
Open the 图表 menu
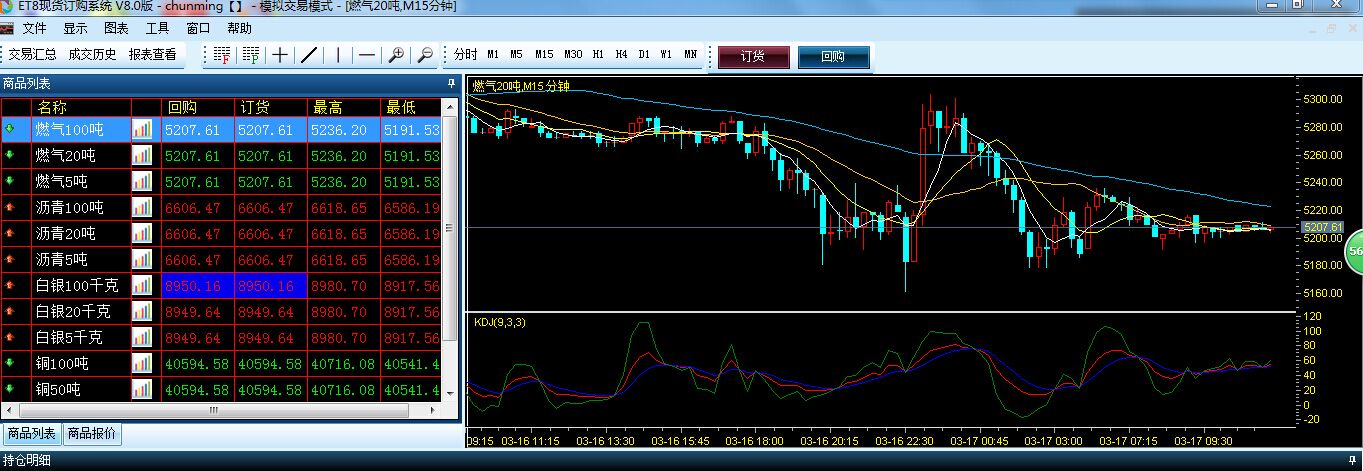coord(116,29)
